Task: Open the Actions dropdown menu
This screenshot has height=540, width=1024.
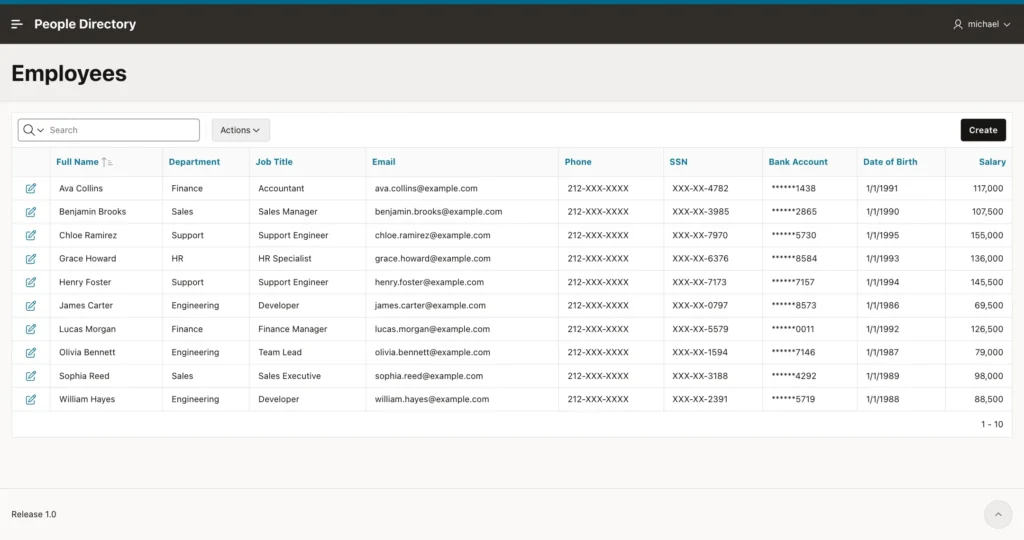Action: [x=240, y=130]
